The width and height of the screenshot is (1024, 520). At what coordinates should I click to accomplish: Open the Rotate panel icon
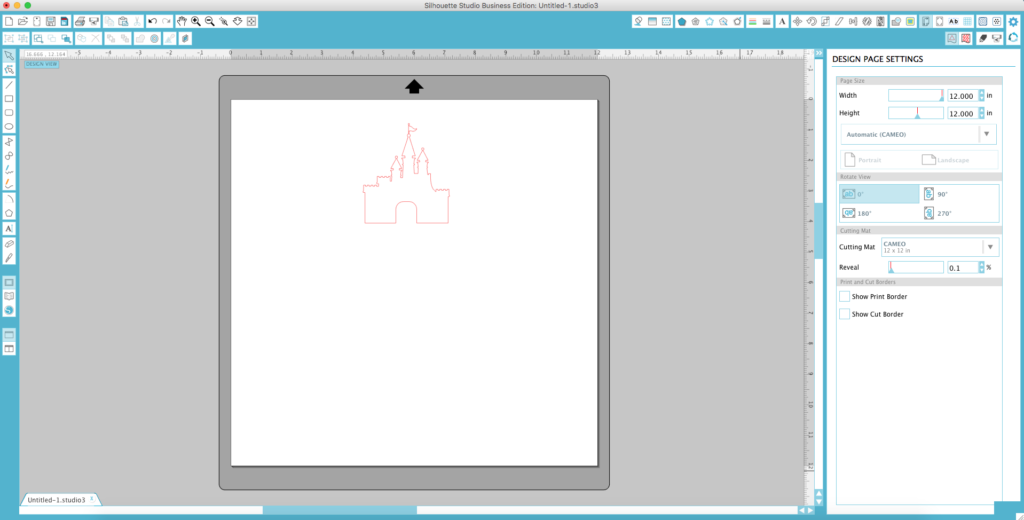811,22
